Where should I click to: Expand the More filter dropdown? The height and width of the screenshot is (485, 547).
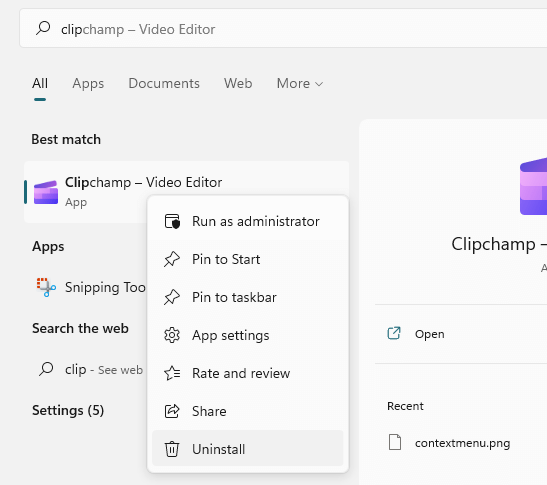(300, 83)
